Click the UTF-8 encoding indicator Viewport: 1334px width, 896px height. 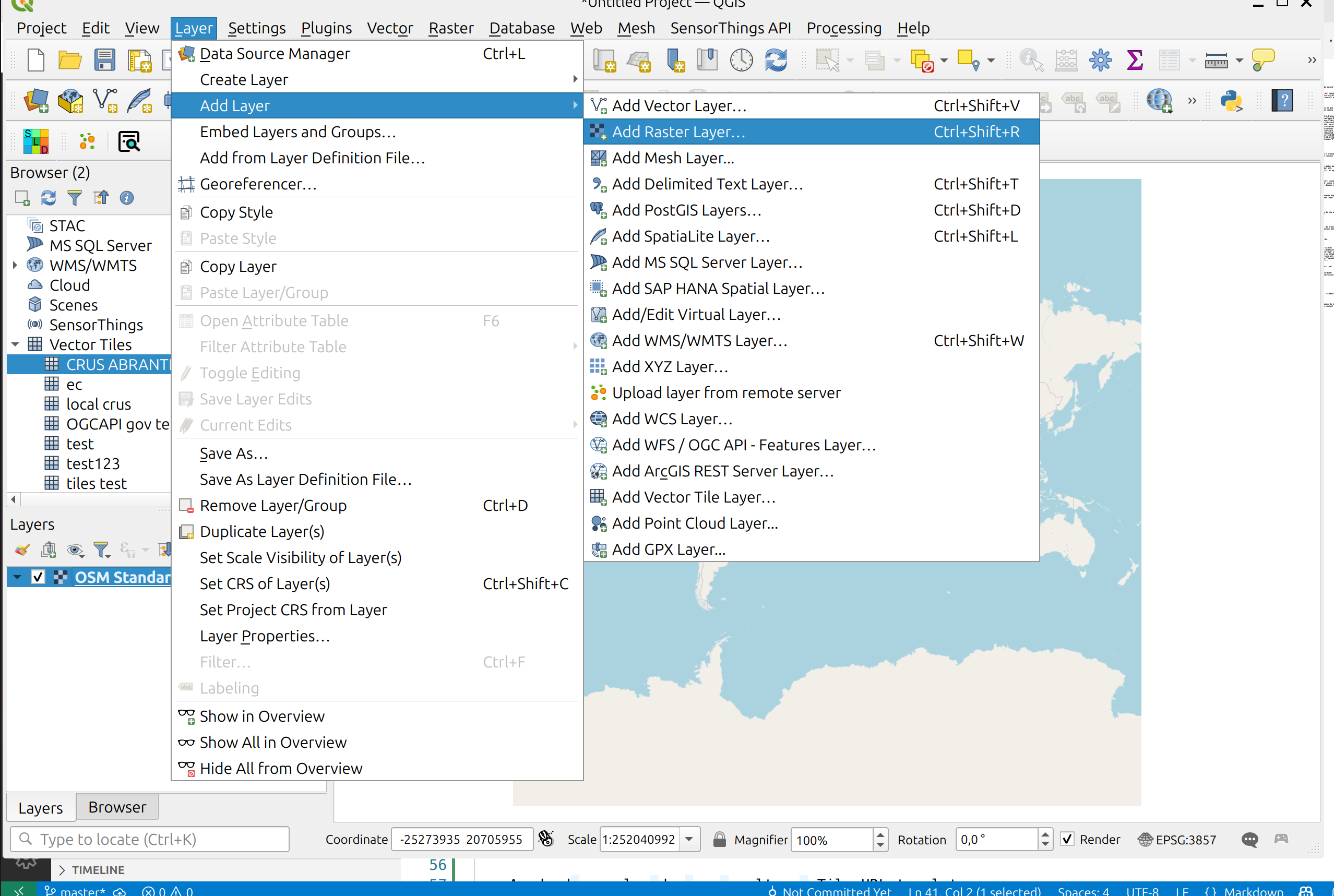pos(1142,891)
